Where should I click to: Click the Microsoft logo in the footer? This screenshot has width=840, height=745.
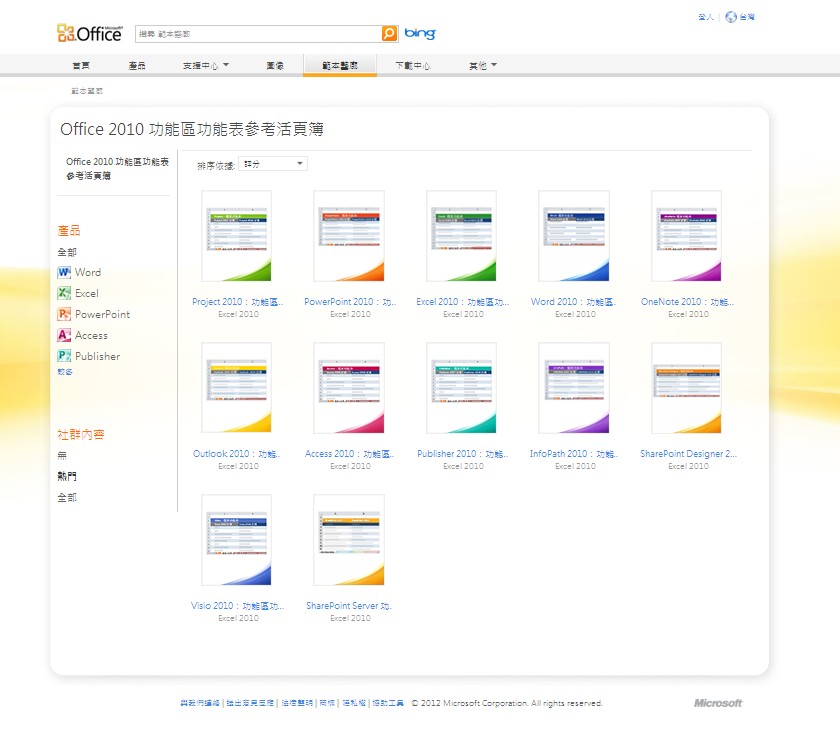(x=718, y=703)
